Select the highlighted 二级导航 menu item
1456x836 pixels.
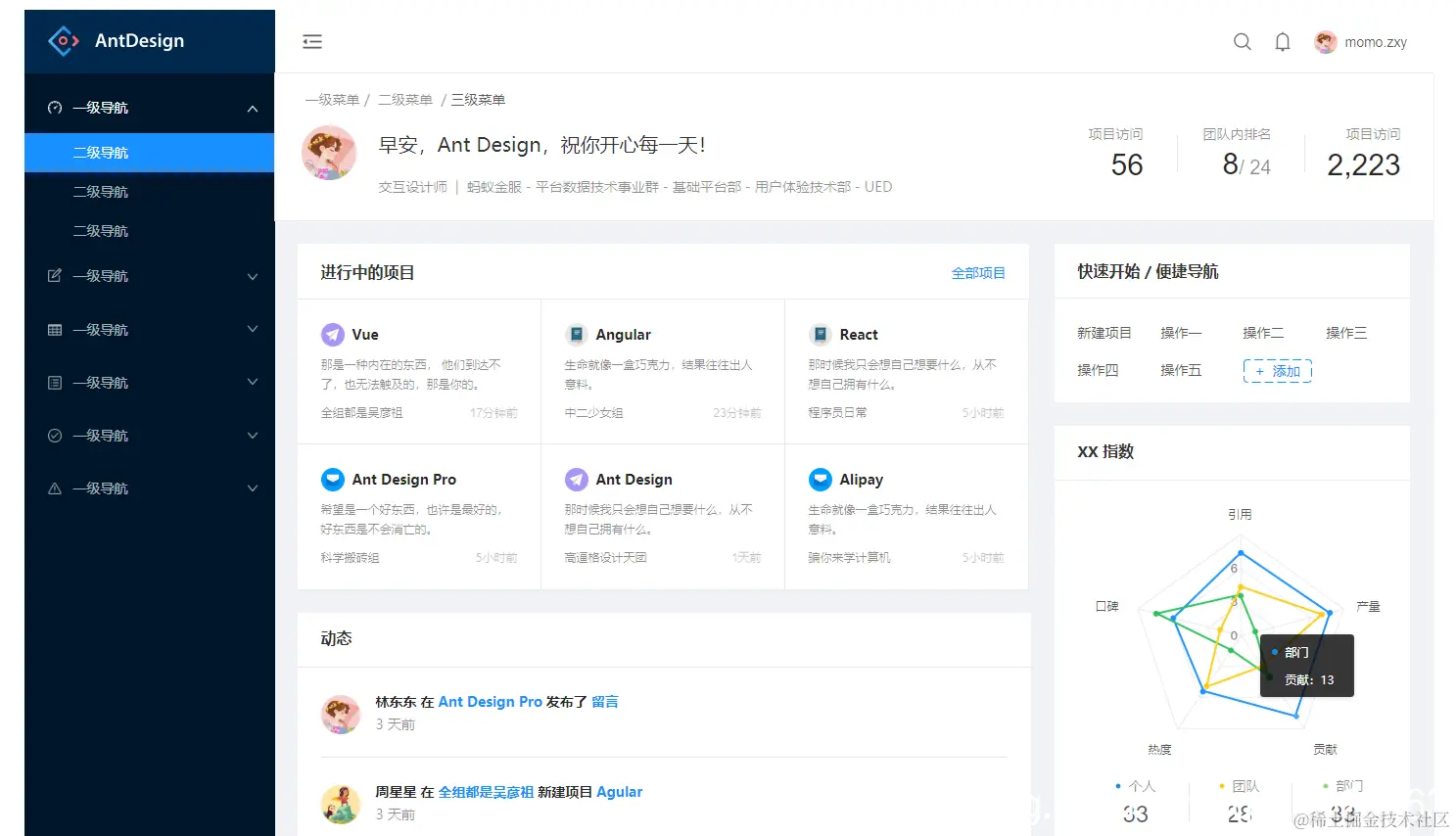(x=149, y=152)
